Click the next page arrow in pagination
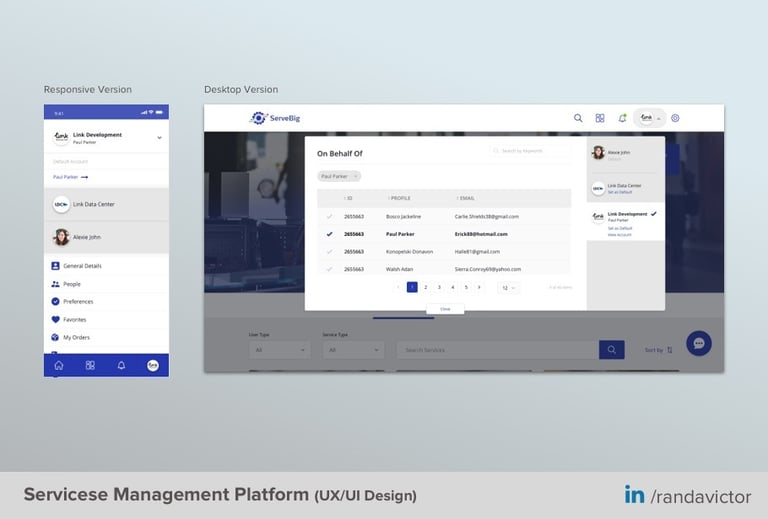Image resolution: width=768 pixels, height=519 pixels. [479, 287]
